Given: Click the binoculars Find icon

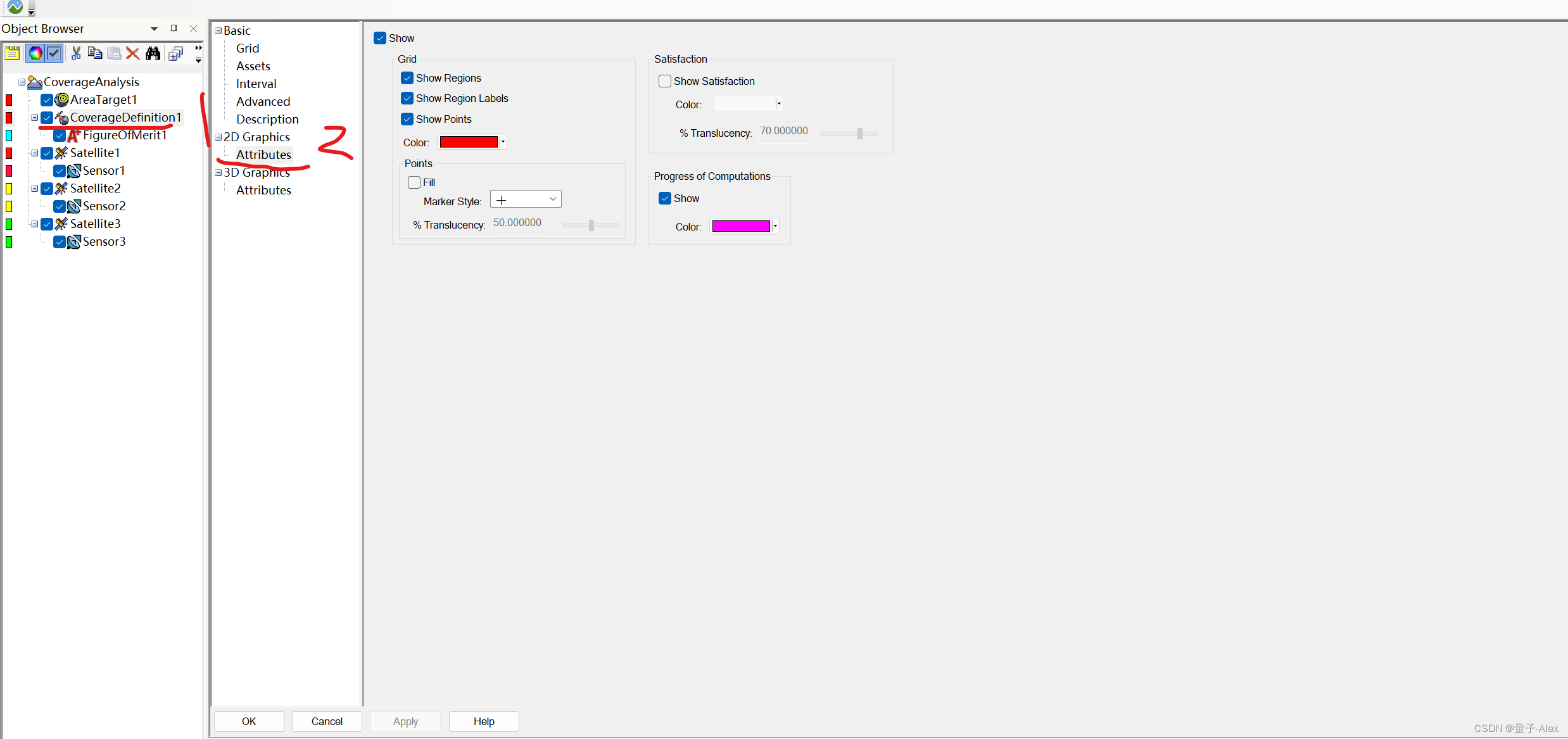Looking at the screenshot, I should point(153,53).
